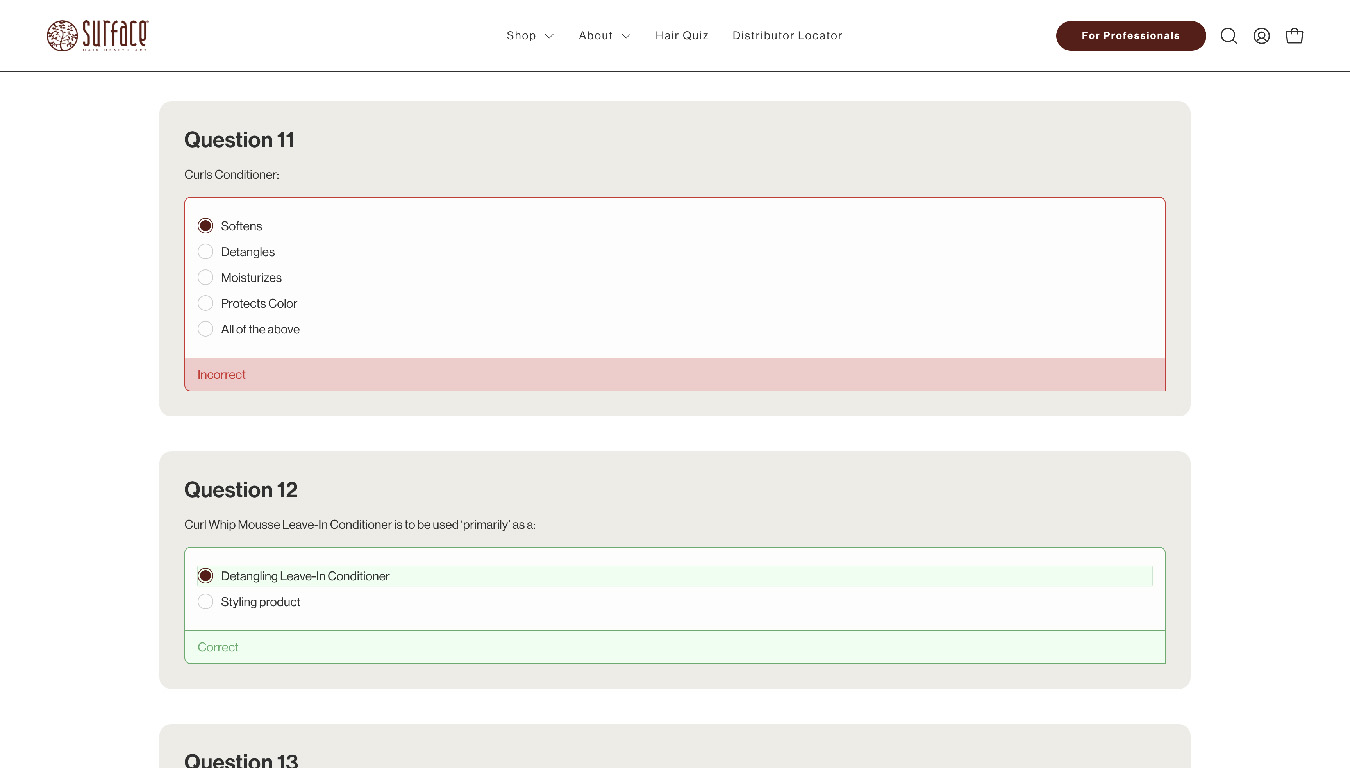Click the Surface logo icon
Viewport: 1350px width, 768px height.
coord(62,35)
